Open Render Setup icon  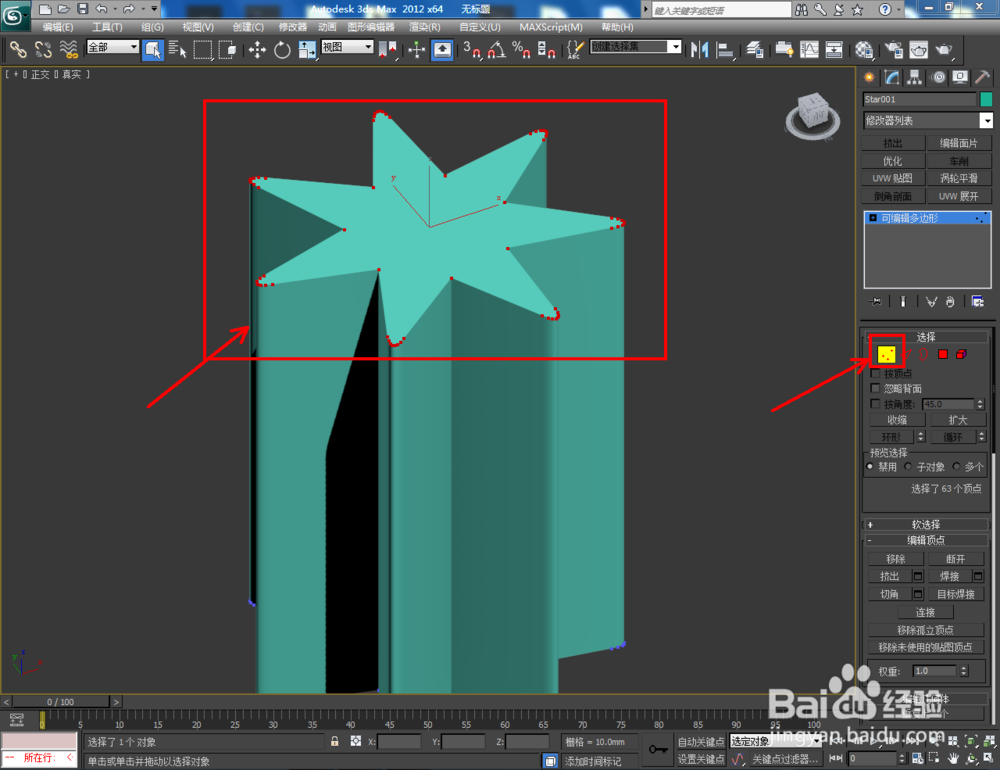point(893,49)
